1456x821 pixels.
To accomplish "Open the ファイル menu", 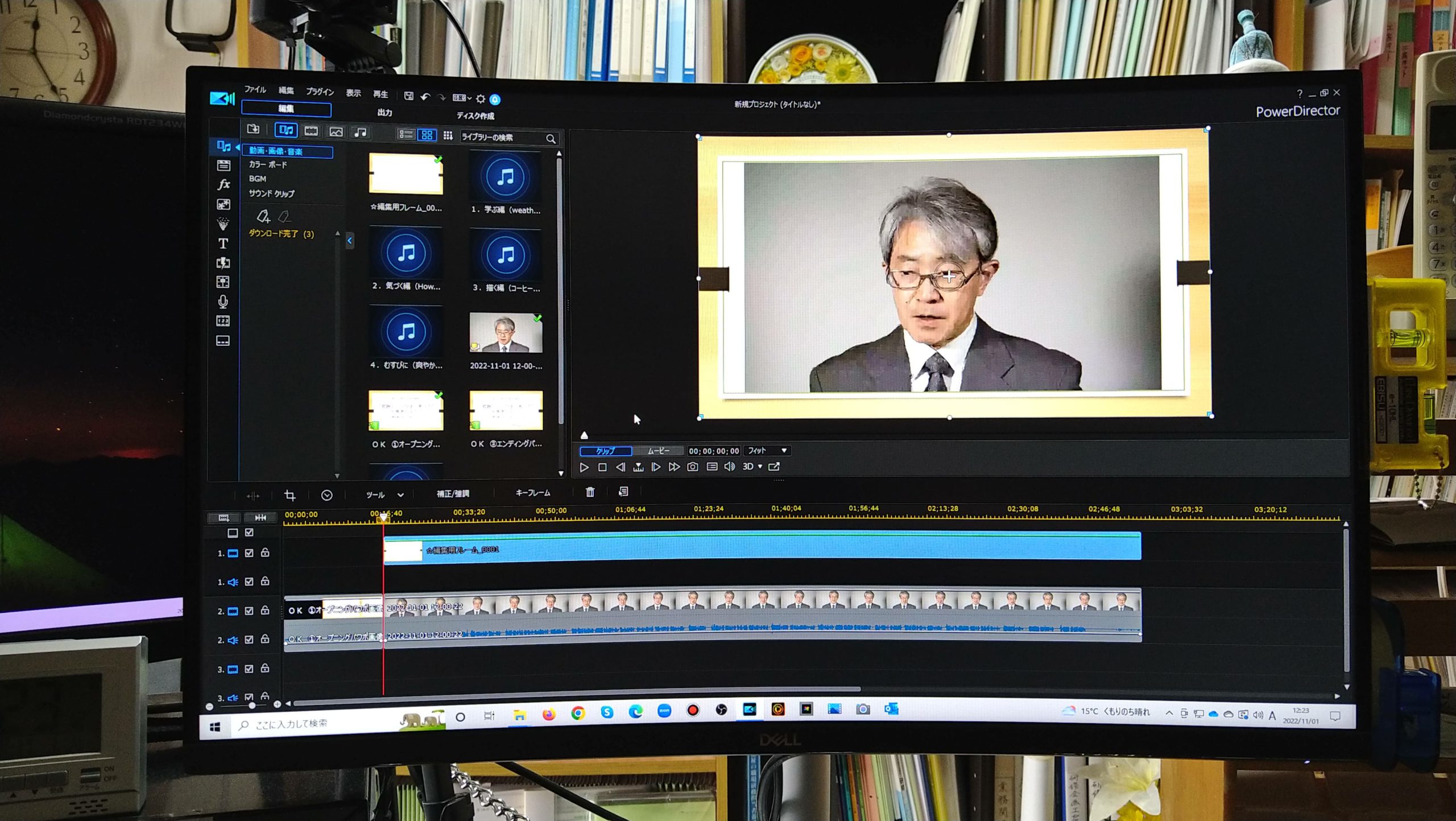I will (255, 89).
